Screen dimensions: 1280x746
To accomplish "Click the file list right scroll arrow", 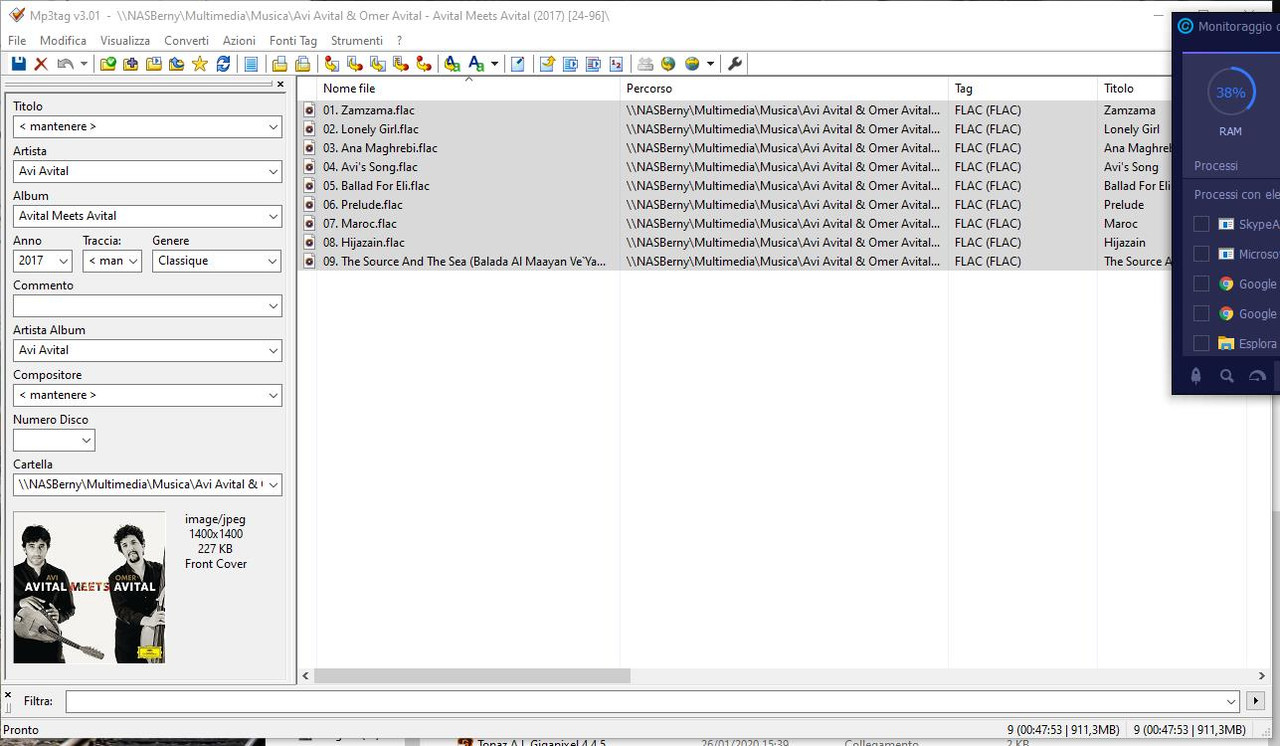I will (x=1262, y=676).
